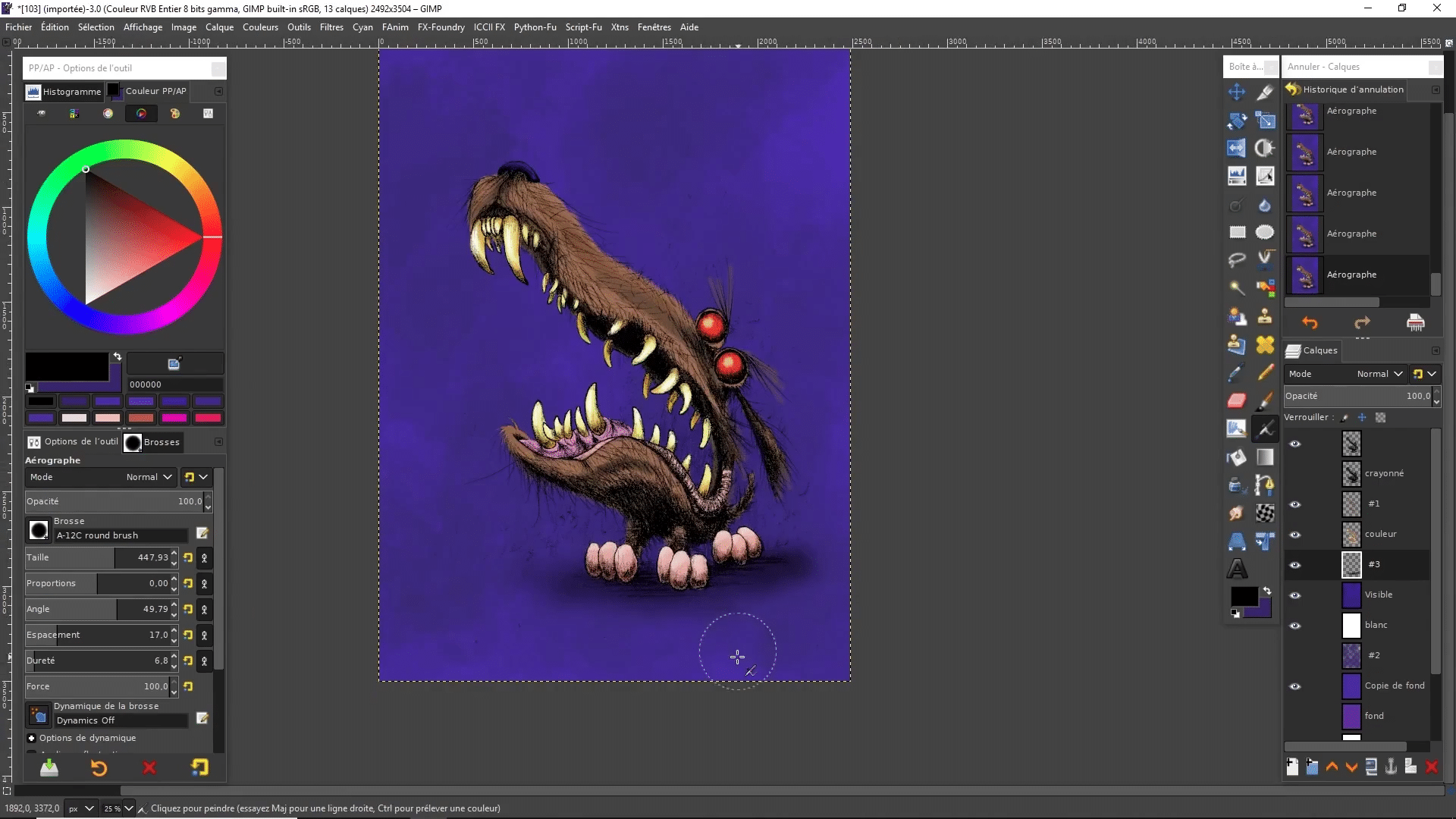Open the Filtres menu
1456x819 pixels.
(331, 27)
